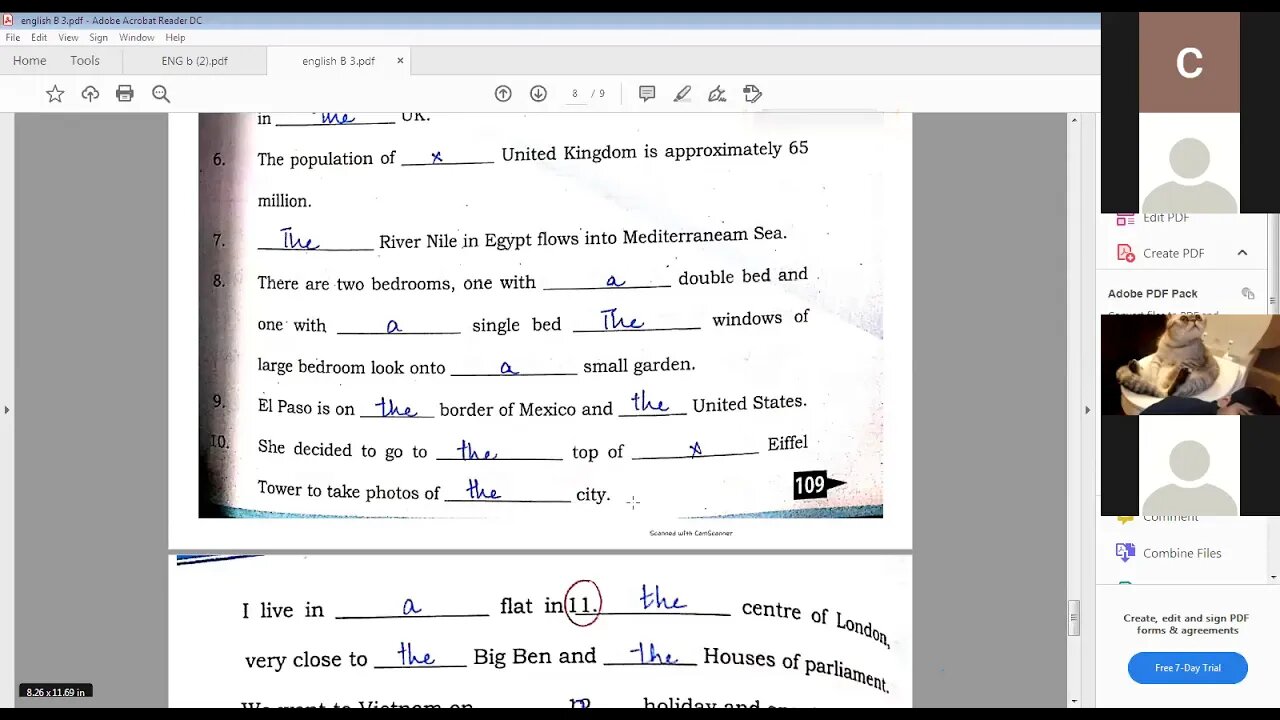Viewport: 1280px width, 720px height.
Task: Click the Create PDF icon
Action: tap(1125, 253)
